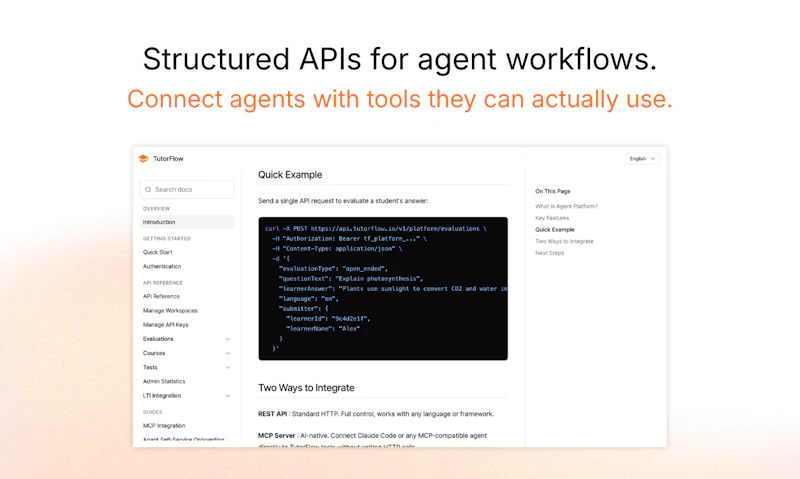Open the Quick Start page
This screenshot has width=800, height=479.
[x=157, y=252]
